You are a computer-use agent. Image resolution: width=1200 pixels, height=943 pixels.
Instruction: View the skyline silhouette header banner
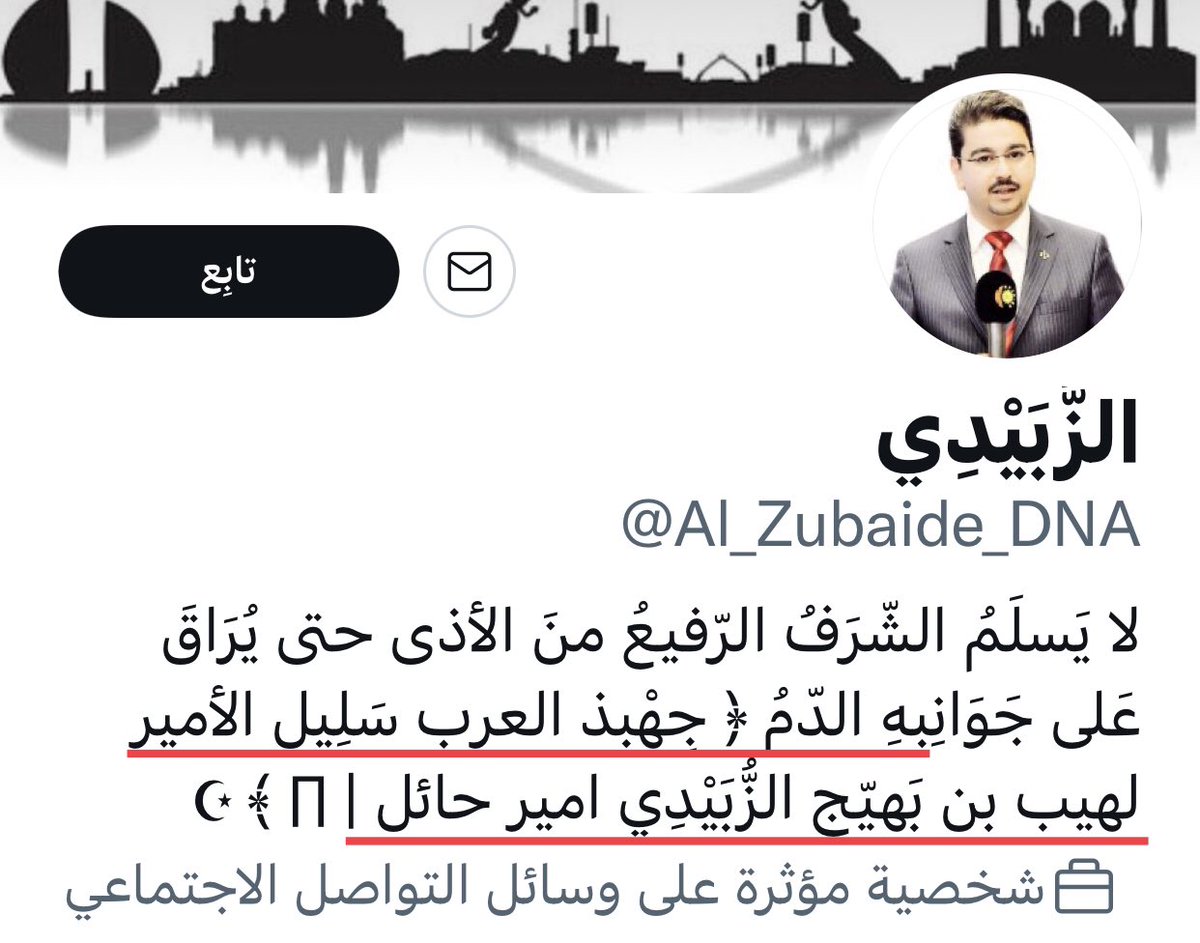tap(600, 95)
